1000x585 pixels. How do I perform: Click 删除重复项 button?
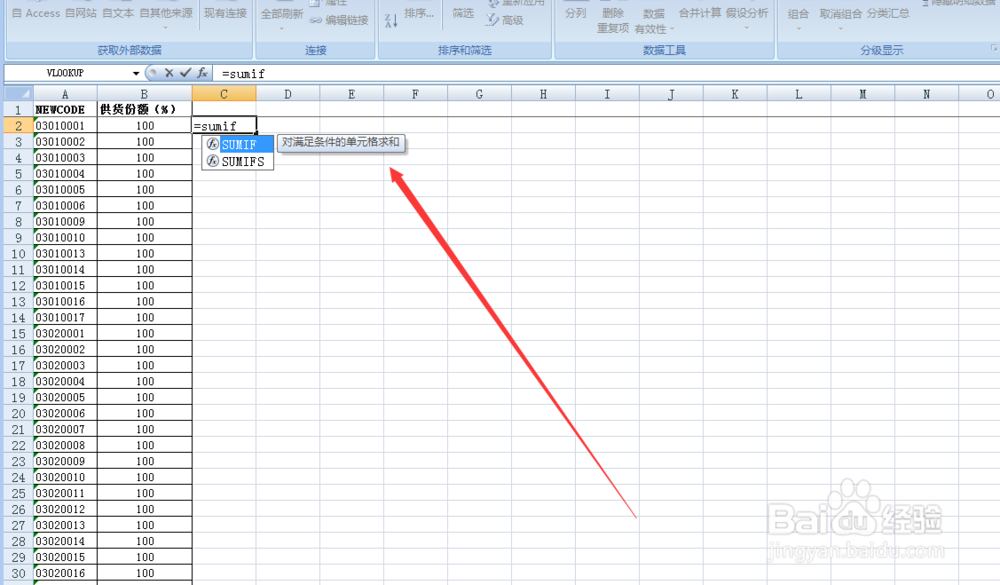coord(613,20)
